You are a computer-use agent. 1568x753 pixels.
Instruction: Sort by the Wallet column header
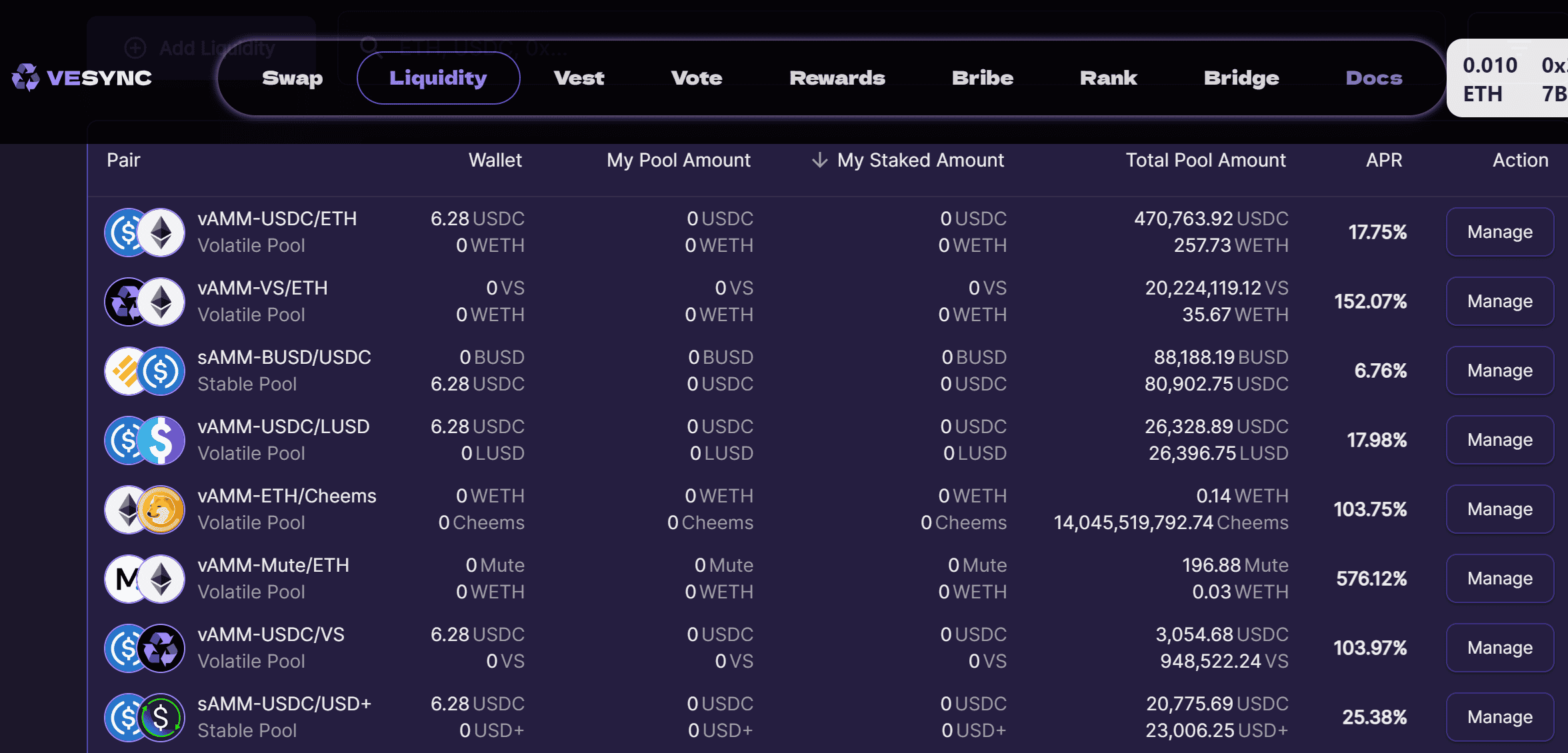[495, 161]
